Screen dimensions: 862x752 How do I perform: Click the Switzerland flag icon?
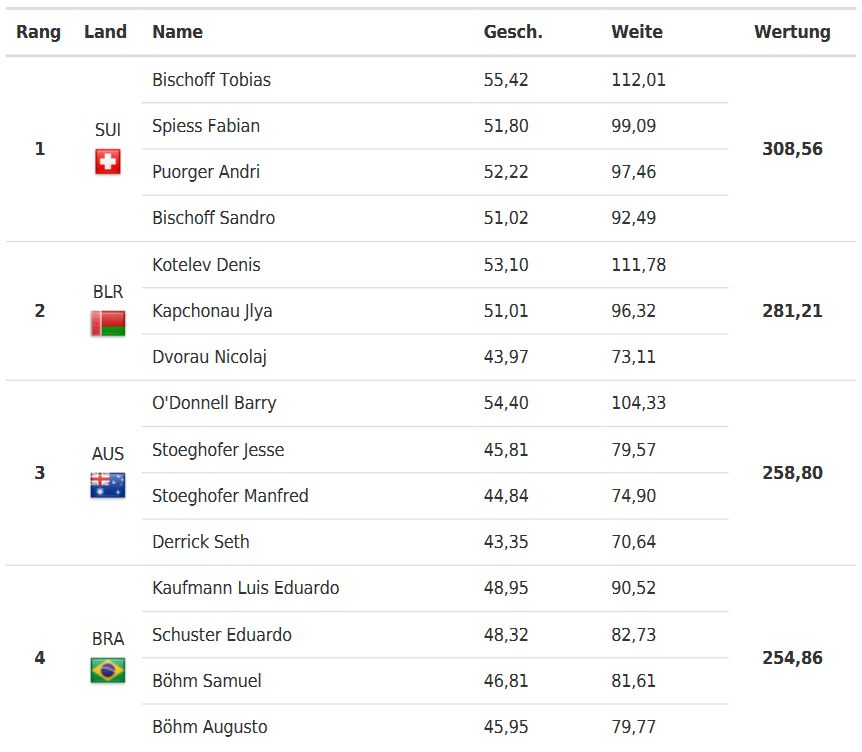tap(108, 162)
